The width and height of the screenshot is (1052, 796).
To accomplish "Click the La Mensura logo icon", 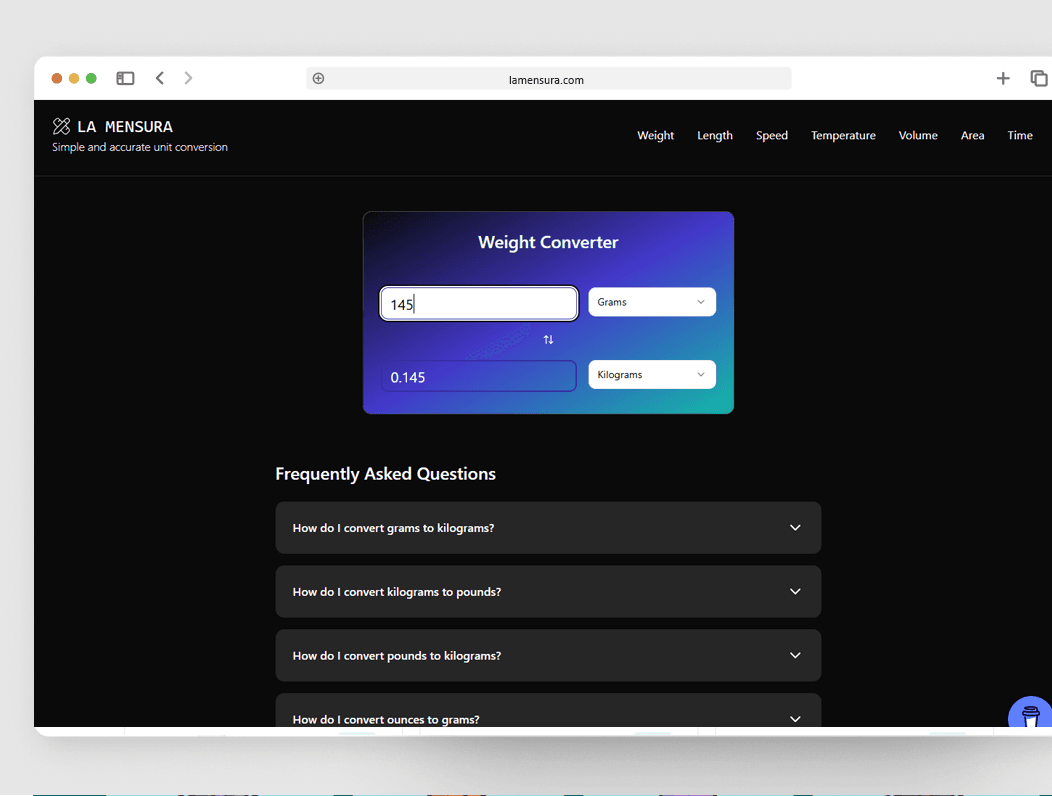I will pyautogui.click(x=61, y=126).
